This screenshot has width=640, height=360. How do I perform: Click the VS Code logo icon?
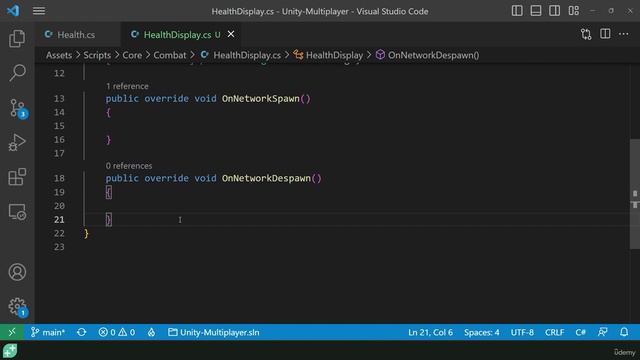tap(13, 11)
